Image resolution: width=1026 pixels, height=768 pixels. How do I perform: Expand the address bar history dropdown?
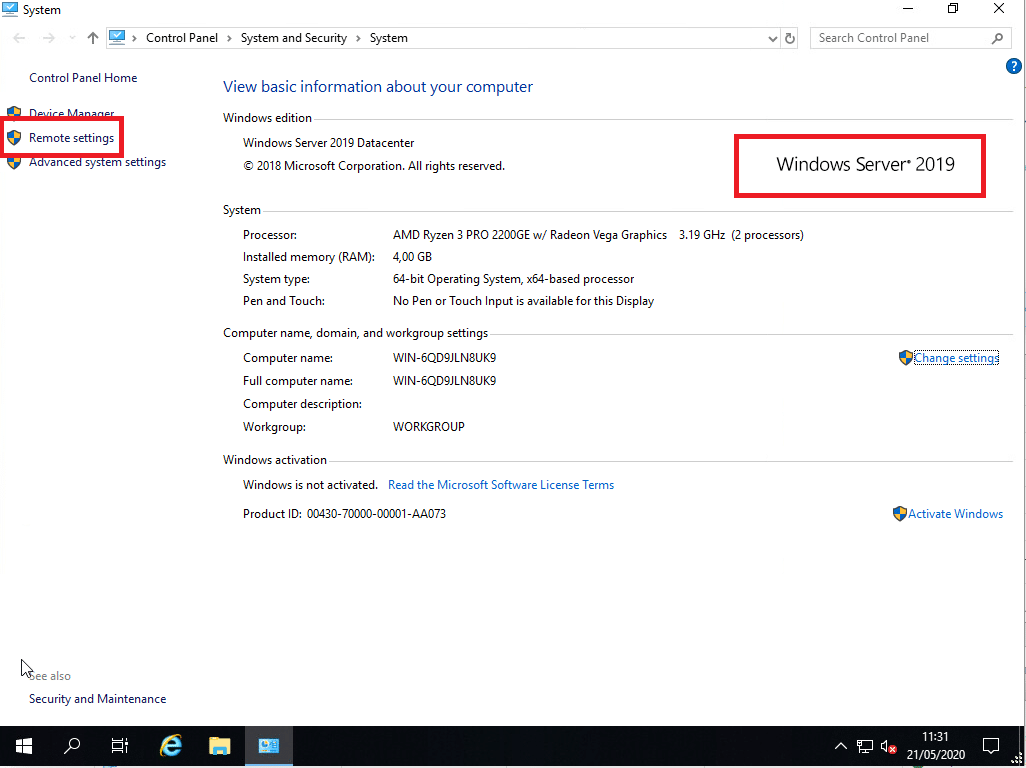(x=773, y=39)
